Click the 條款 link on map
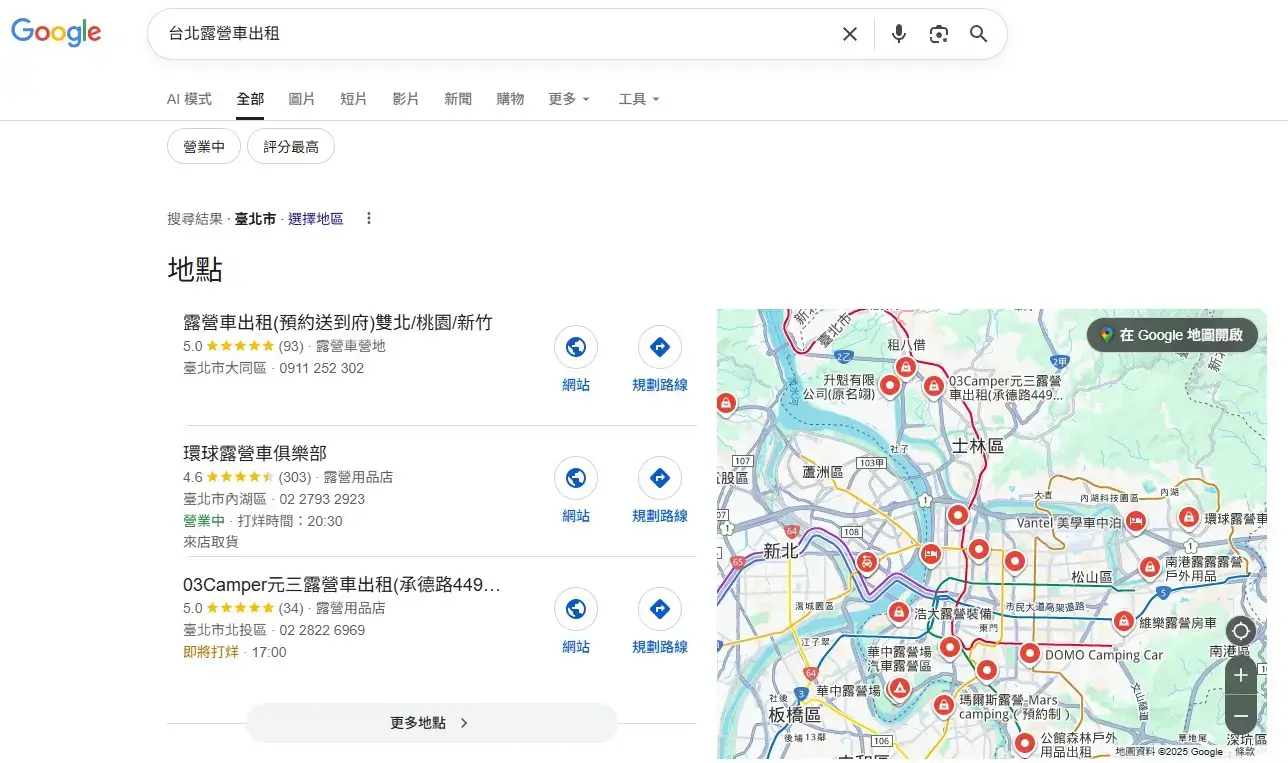 (1245, 752)
